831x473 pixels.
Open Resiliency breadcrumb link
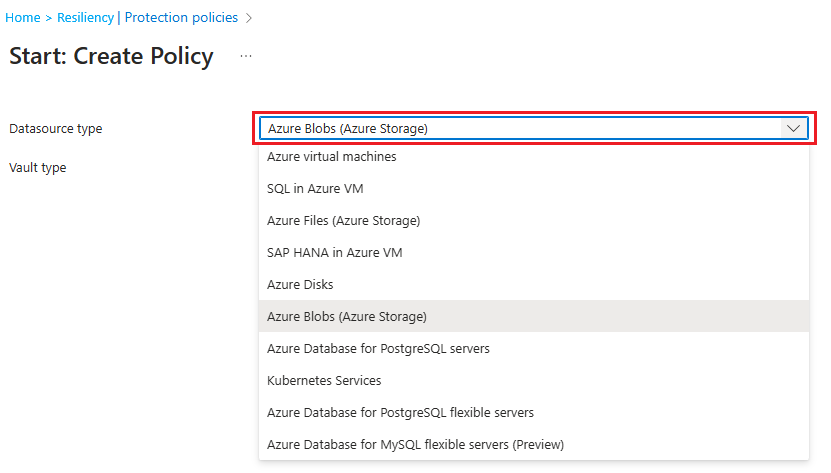(84, 18)
